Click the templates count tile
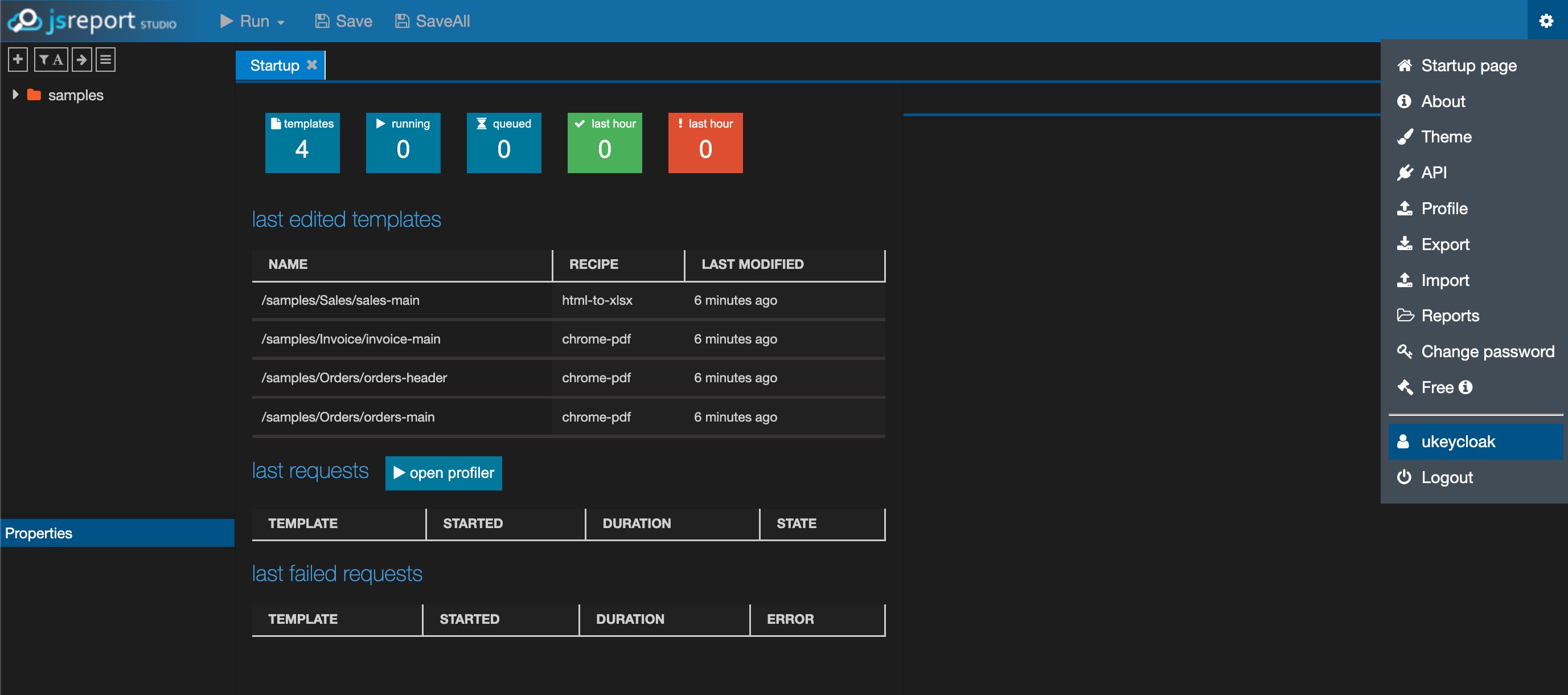The height and width of the screenshot is (695, 1568). click(302, 143)
